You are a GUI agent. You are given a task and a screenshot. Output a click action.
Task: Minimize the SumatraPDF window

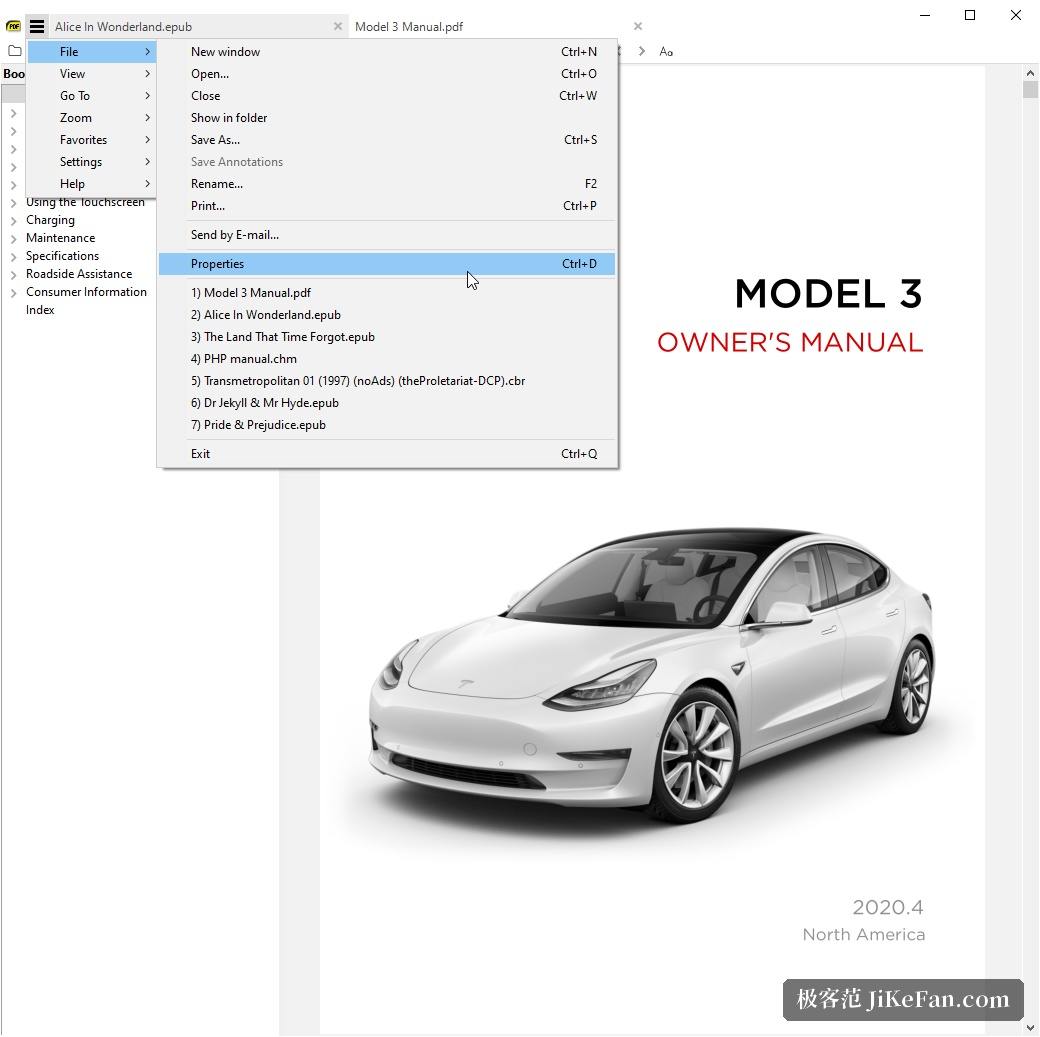[x=925, y=15]
